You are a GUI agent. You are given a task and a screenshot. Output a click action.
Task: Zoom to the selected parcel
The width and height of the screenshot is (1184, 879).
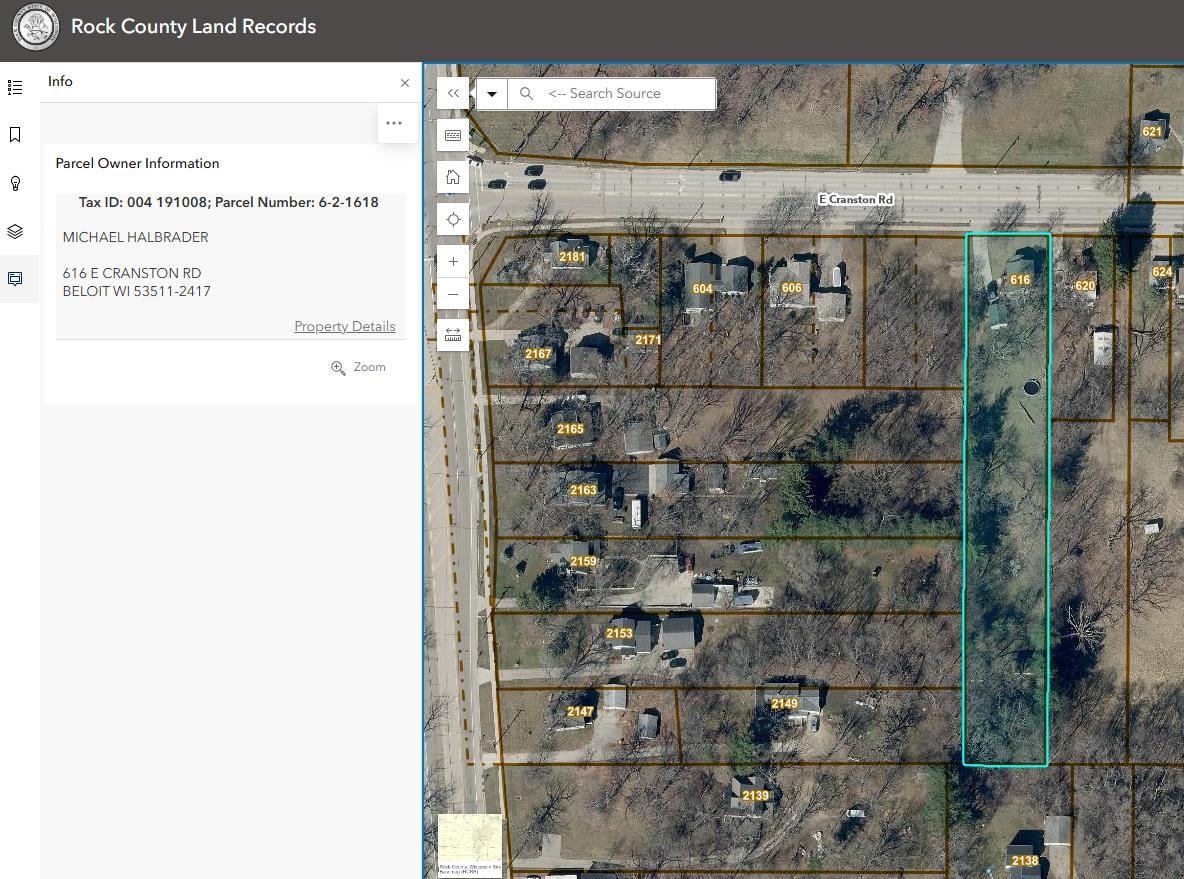point(358,367)
